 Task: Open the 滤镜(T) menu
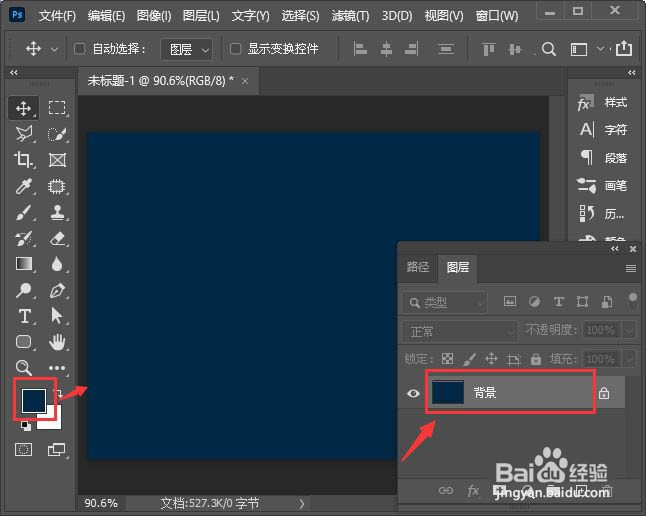[350, 16]
